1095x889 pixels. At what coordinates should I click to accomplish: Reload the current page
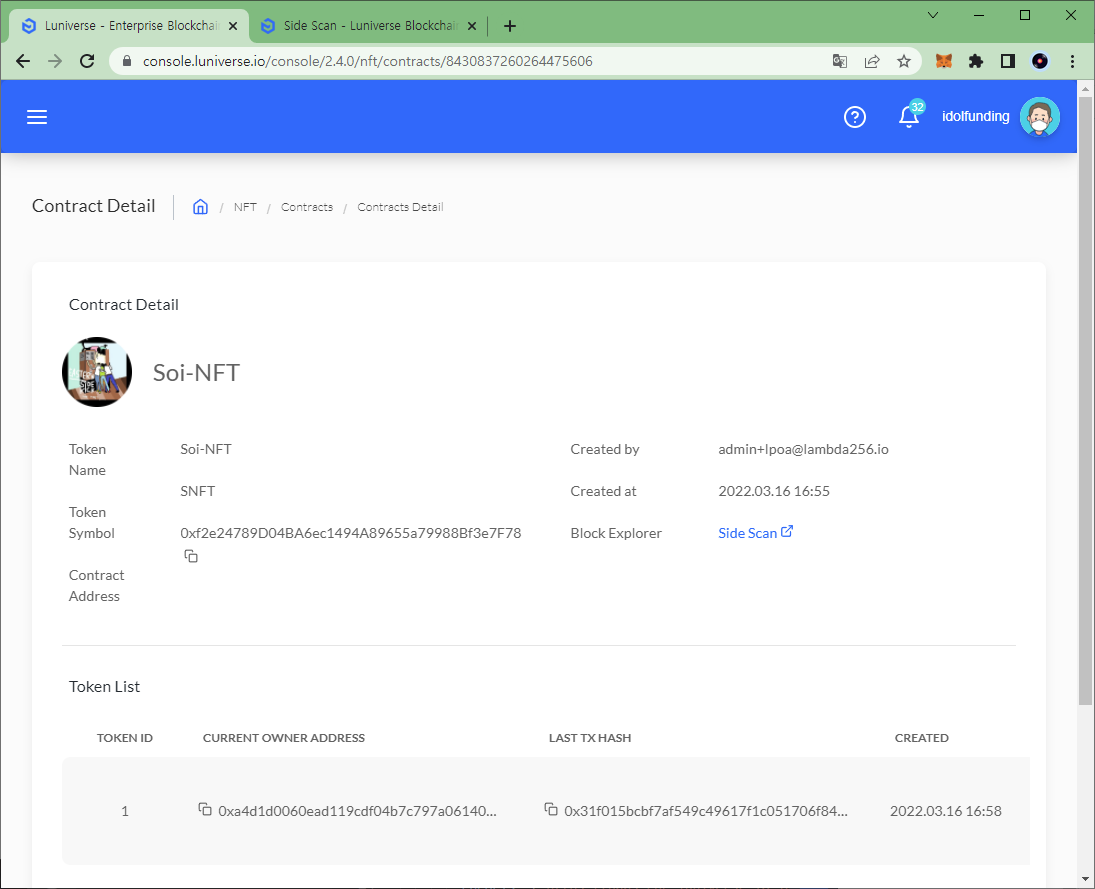pyautogui.click(x=87, y=61)
